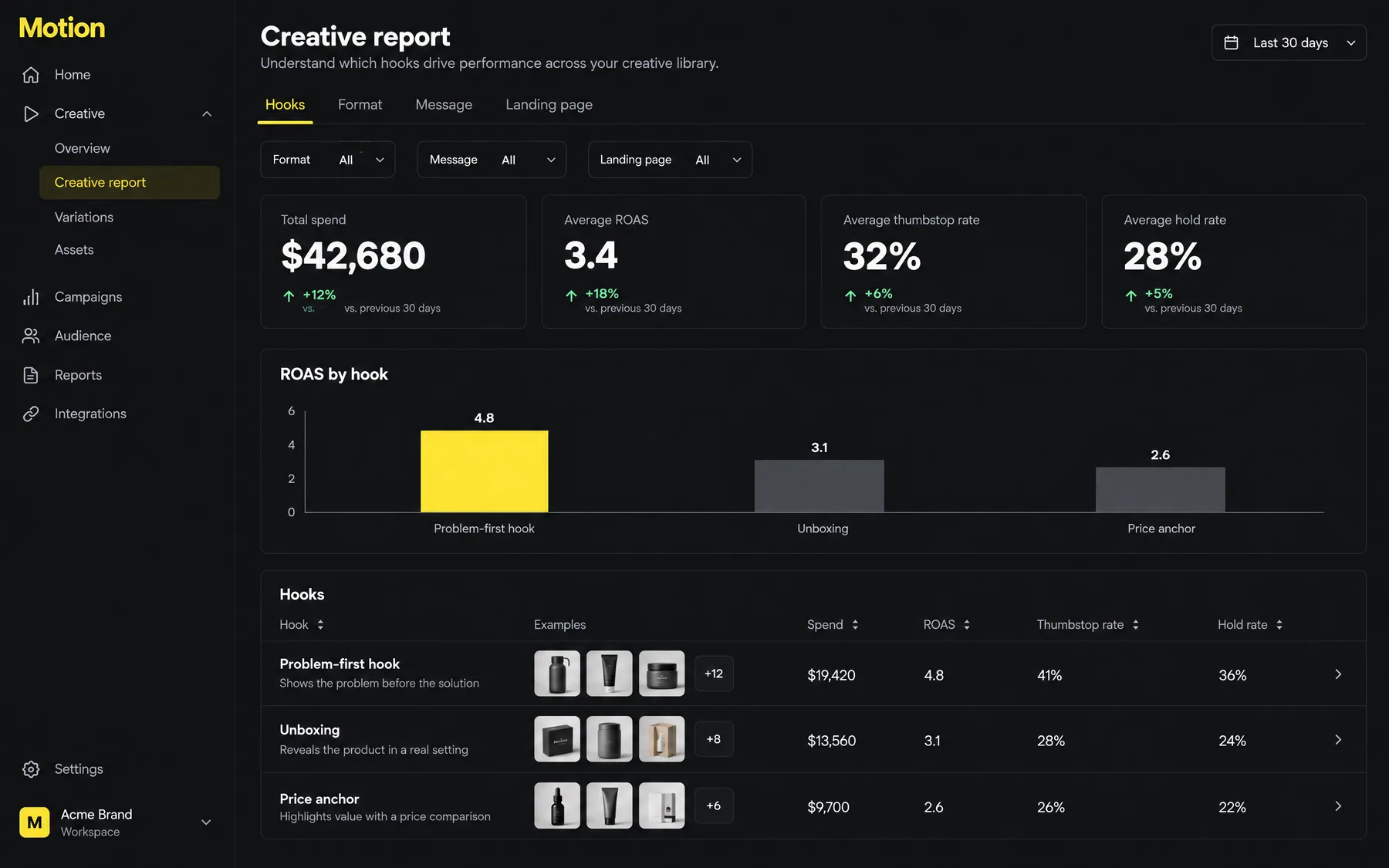
Task: Click the Integrations link icon
Action: pyautogui.click(x=31, y=414)
